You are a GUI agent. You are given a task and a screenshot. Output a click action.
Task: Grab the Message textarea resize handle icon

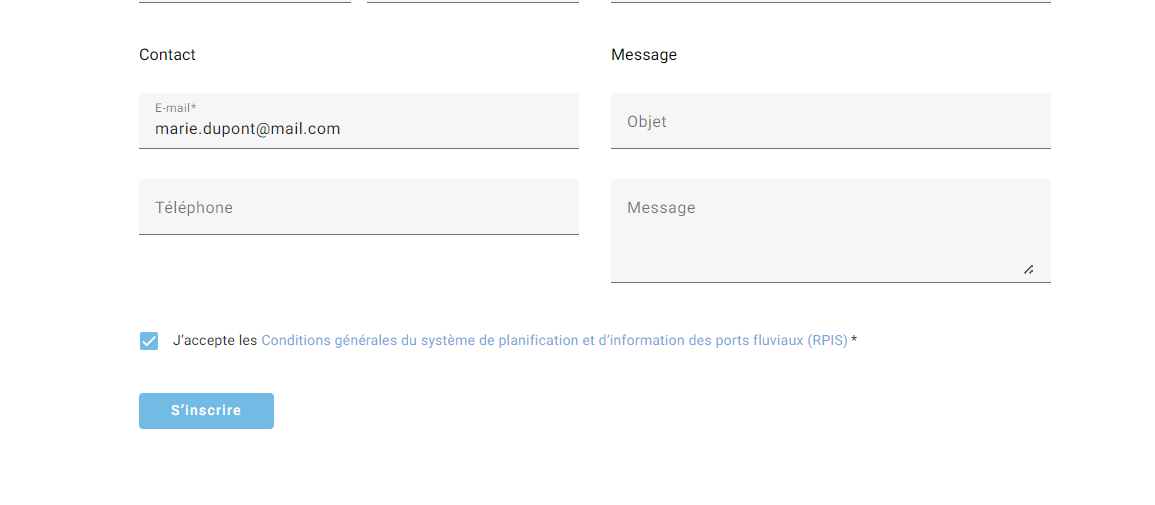coord(1028,269)
